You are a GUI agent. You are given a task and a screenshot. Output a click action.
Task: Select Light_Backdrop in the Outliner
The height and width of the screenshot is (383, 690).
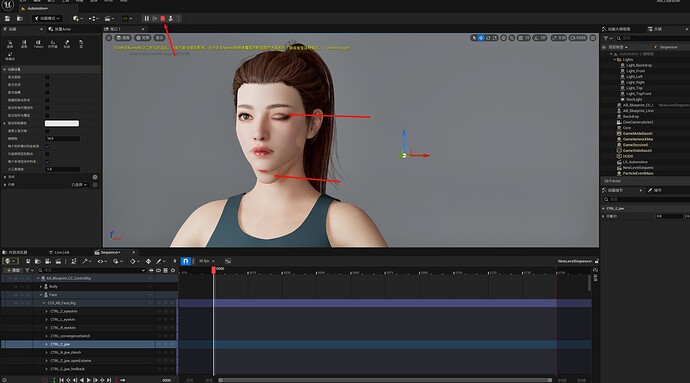639,65
